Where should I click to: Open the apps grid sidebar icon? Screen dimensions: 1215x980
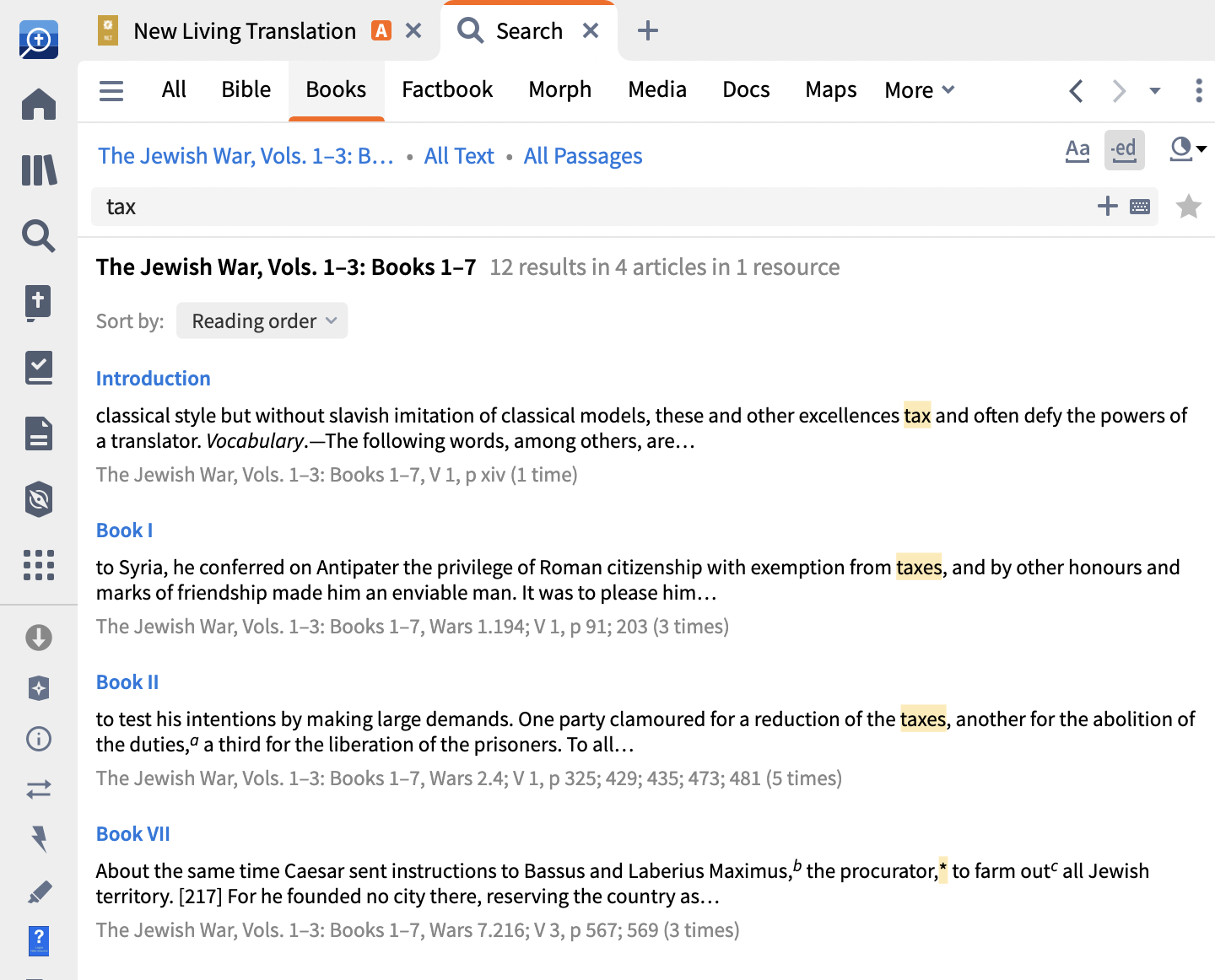(39, 565)
